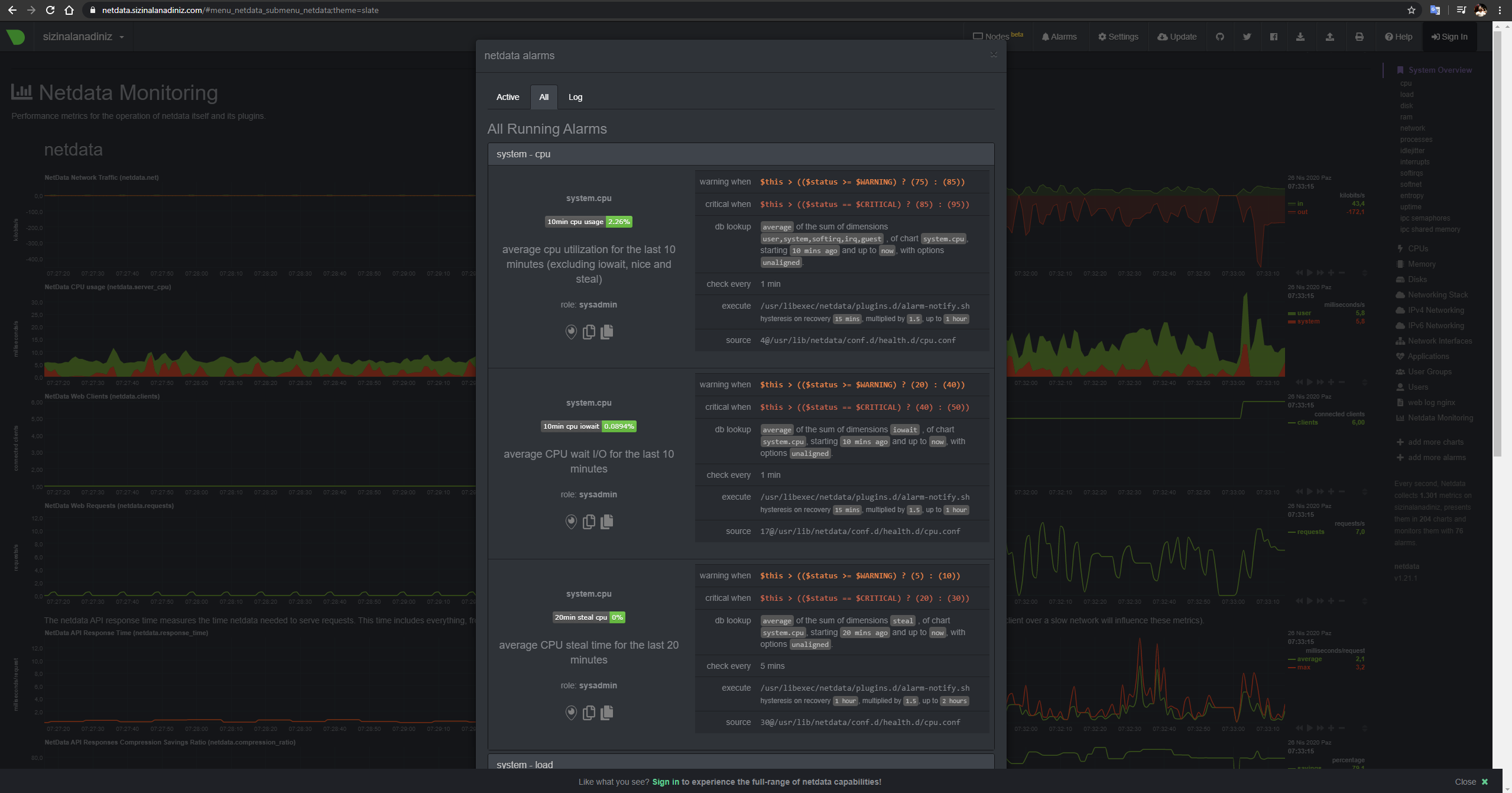This screenshot has width=1512, height=793.
Task: Dismiss the bottom banner with Close
Action: pos(1471,782)
